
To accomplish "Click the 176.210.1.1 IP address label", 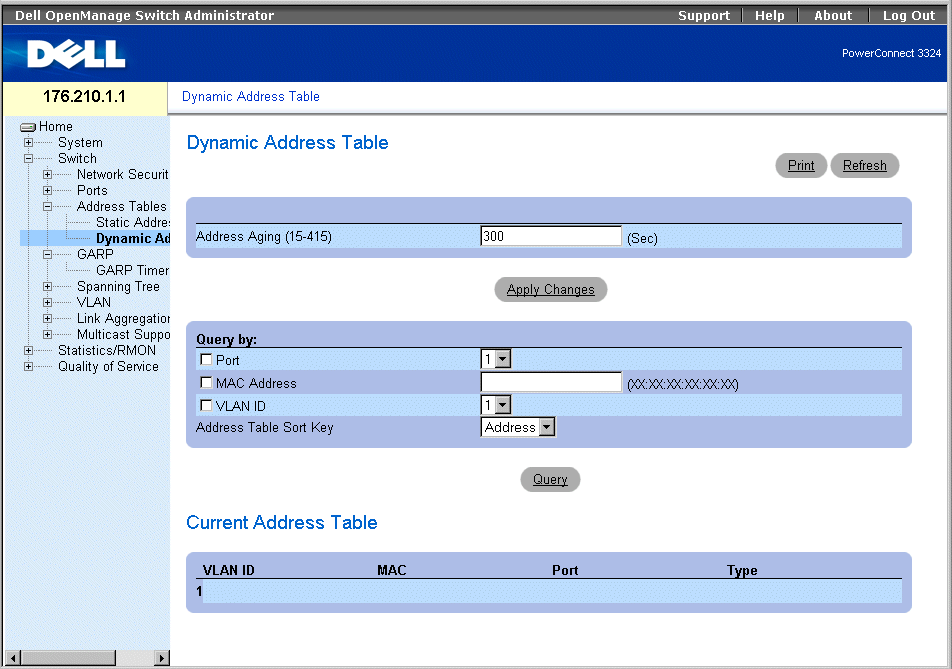I will tap(84, 97).
